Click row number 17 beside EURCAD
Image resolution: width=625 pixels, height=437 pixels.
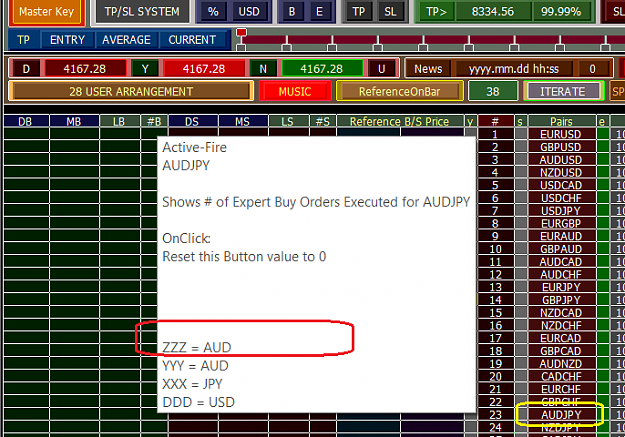(x=495, y=338)
